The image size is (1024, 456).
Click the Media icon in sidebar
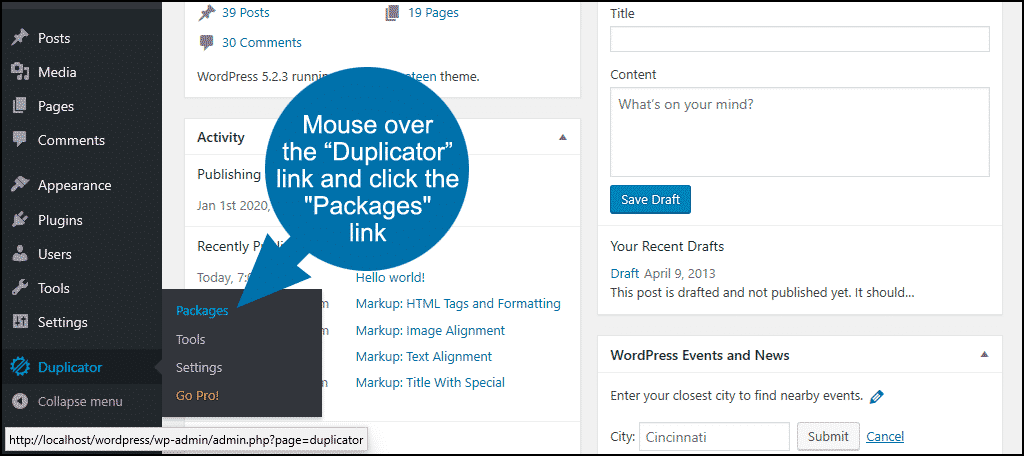[20, 72]
